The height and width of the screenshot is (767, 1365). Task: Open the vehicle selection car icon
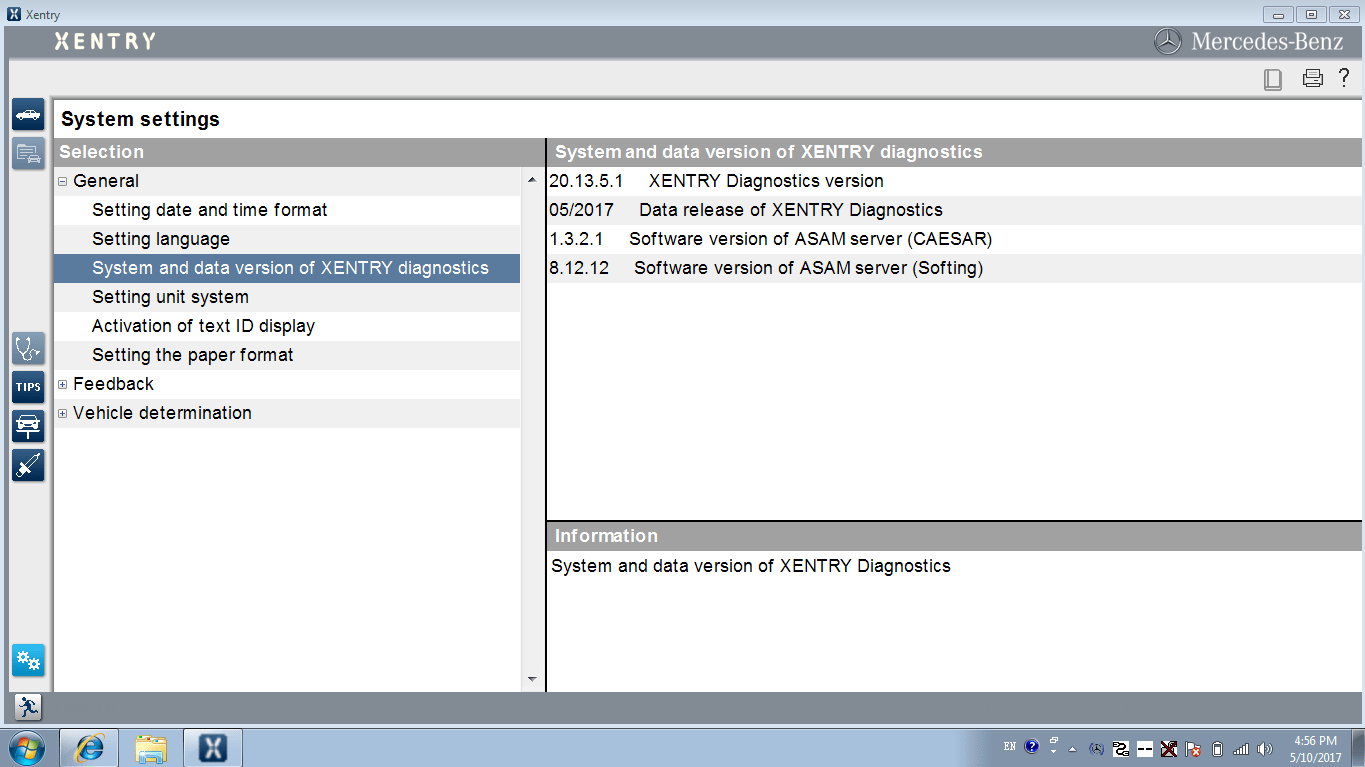point(28,114)
